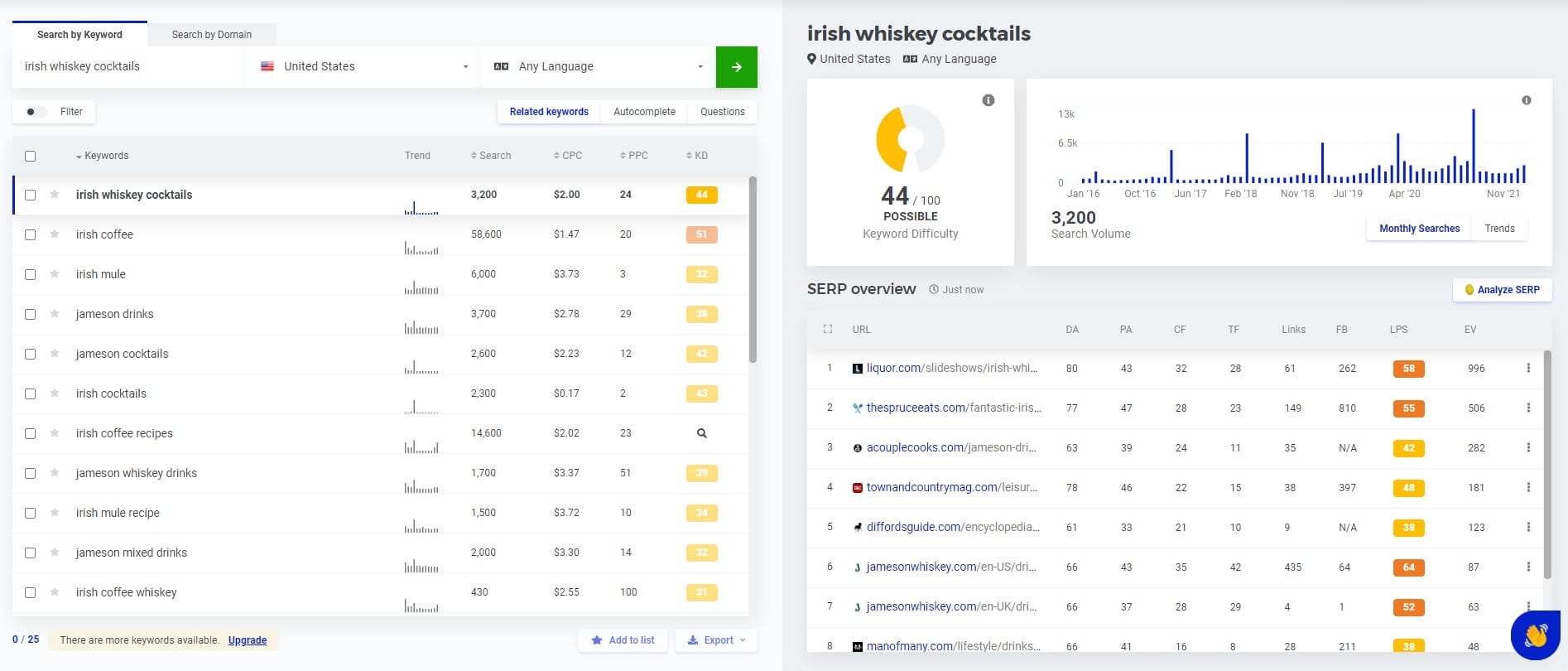
Task: Click the Add to list button
Action: tap(623, 640)
